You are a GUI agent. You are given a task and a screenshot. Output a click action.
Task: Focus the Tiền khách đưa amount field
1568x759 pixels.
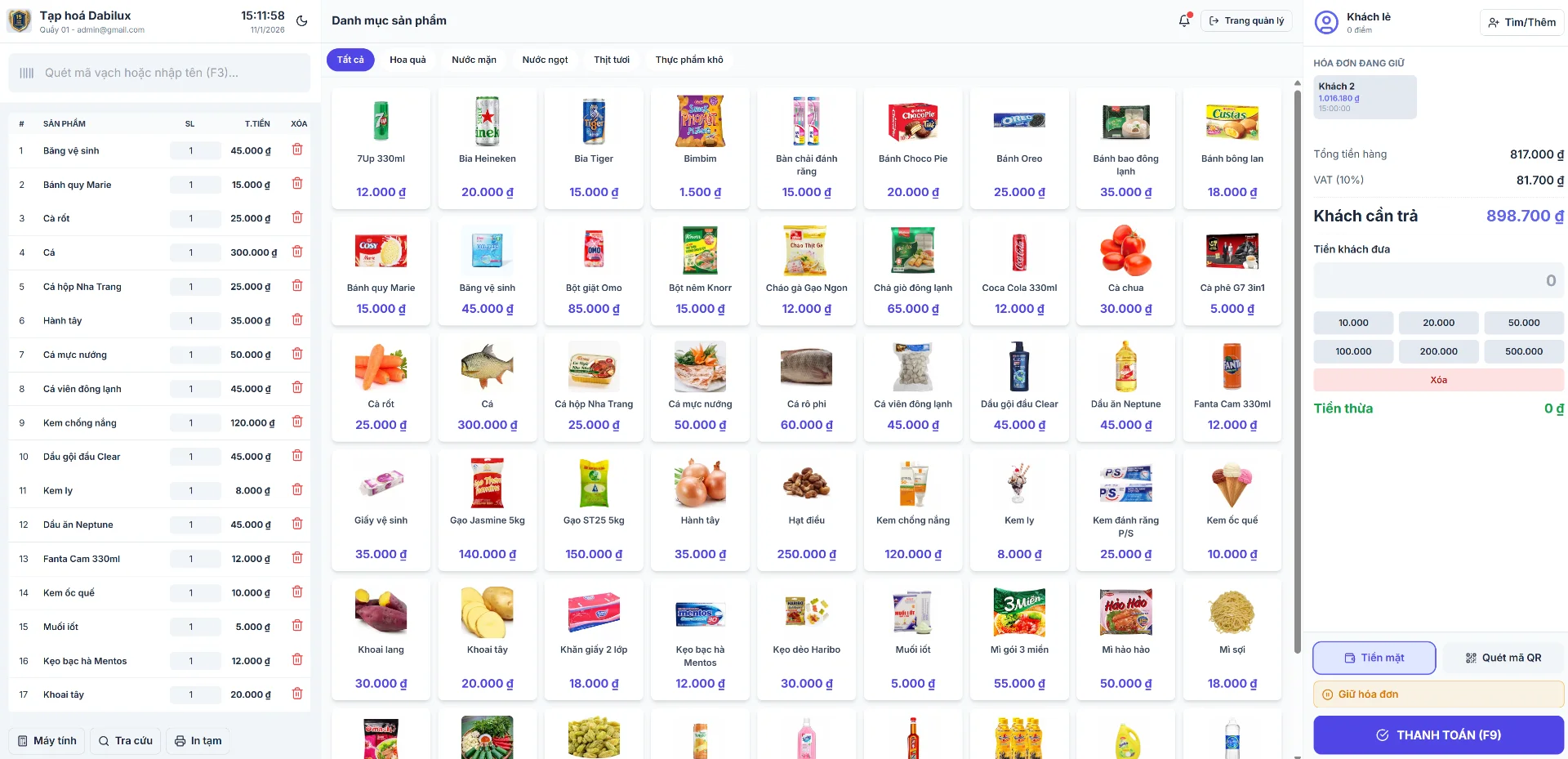point(1439,280)
